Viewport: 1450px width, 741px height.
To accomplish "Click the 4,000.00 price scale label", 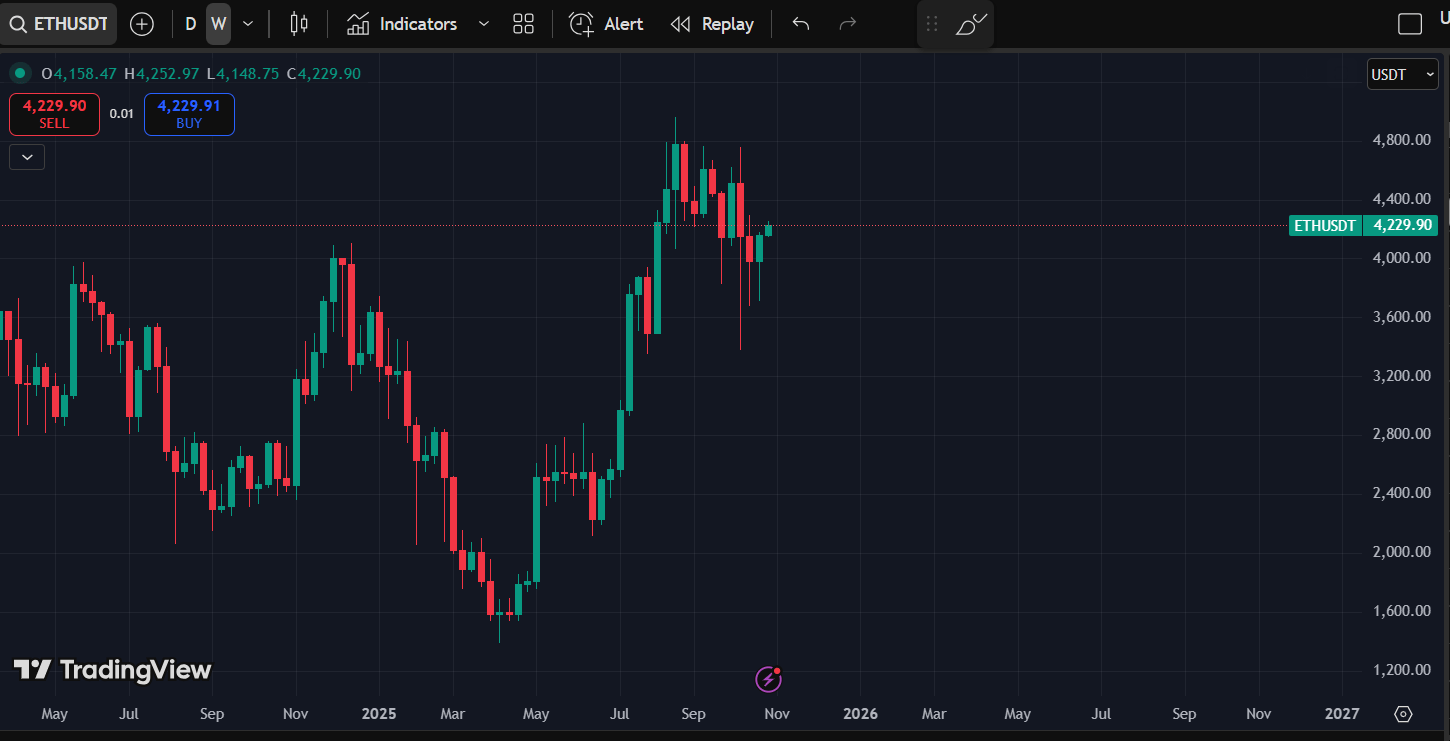I will pyautogui.click(x=1401, y=258).
